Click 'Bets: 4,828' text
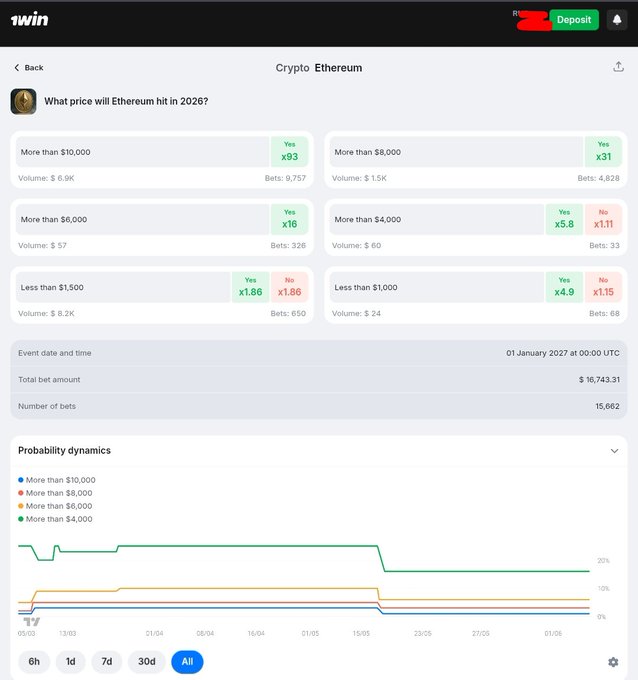The height and width of the screenshot is (680, 638). [x=599, y=178]
